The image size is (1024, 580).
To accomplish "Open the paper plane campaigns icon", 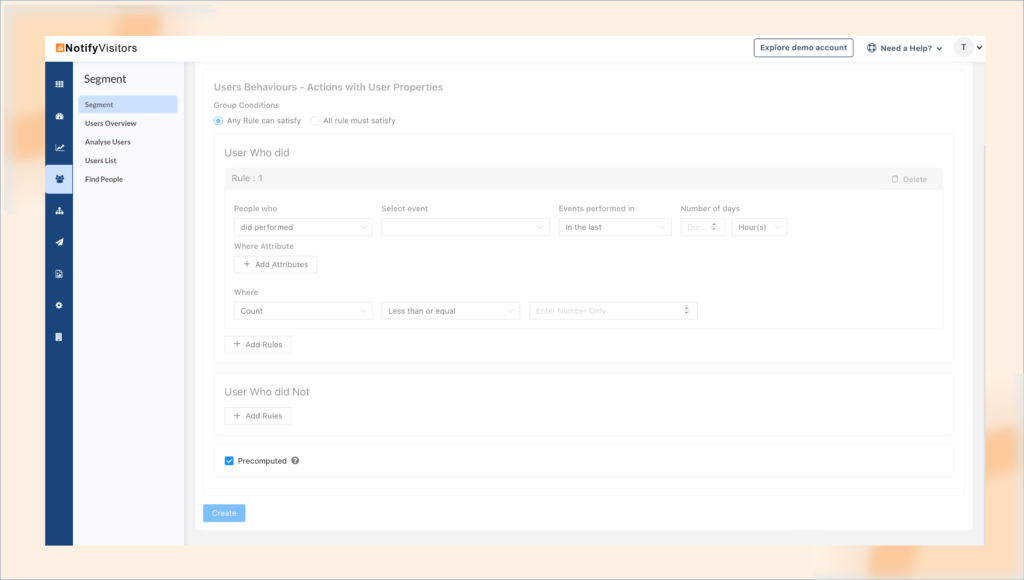I will pyautogui.click(x=59, y=242).
